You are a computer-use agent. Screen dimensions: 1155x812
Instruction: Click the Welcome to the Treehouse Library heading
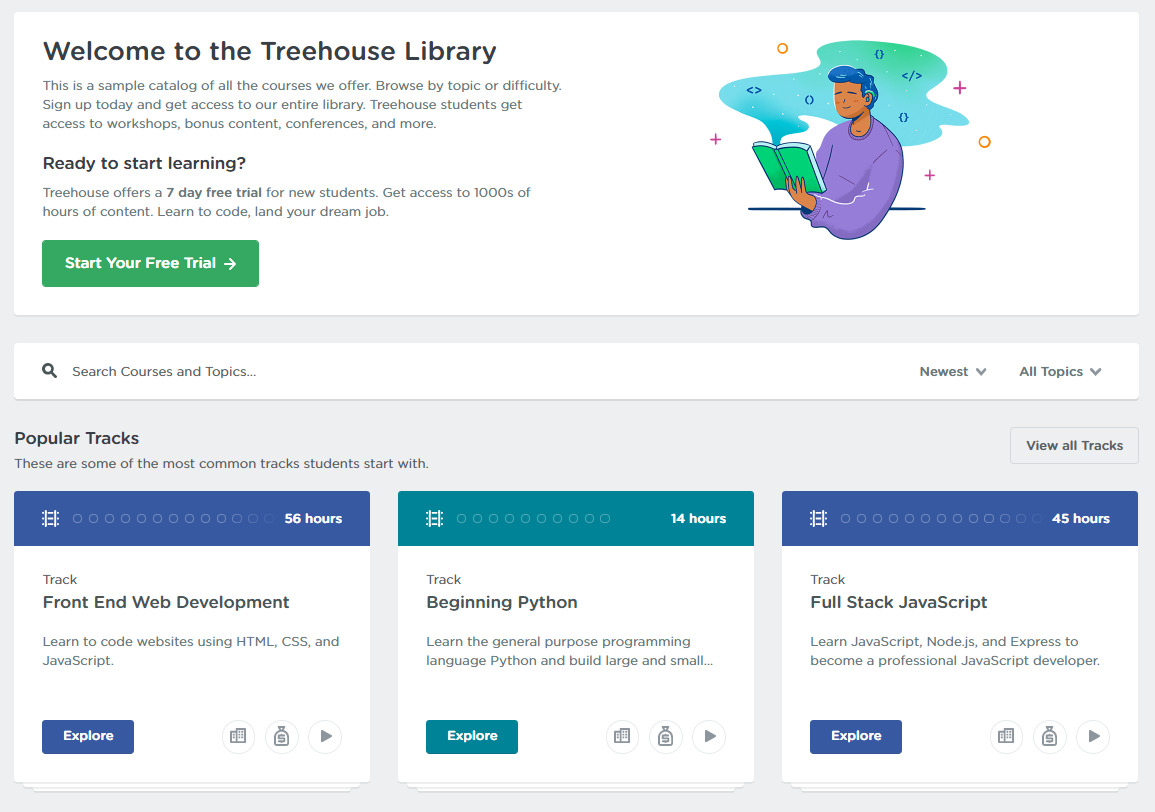pos(270,51)
